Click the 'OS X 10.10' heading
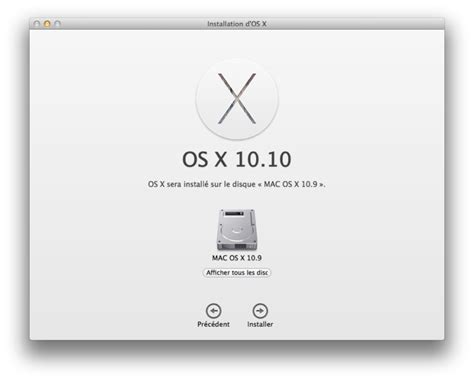The image size is (474, 381). pyautogui.click(x=237, y=159)
